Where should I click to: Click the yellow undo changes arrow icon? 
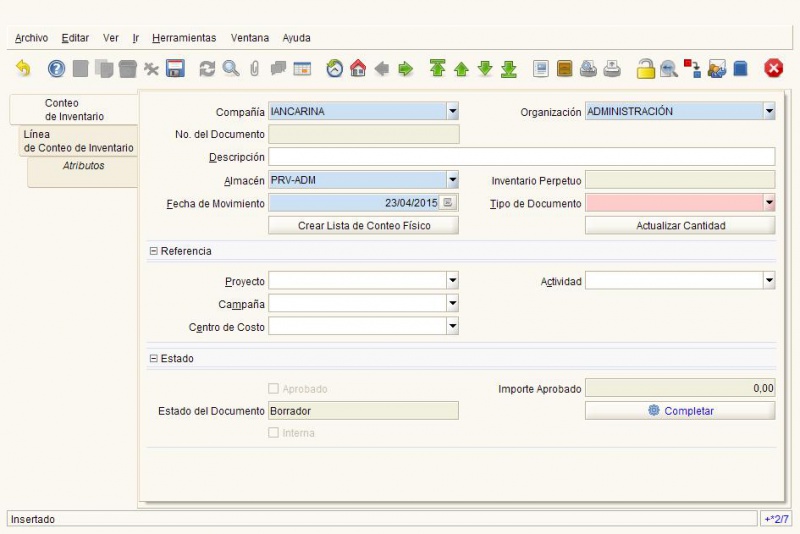coord(23,68)
